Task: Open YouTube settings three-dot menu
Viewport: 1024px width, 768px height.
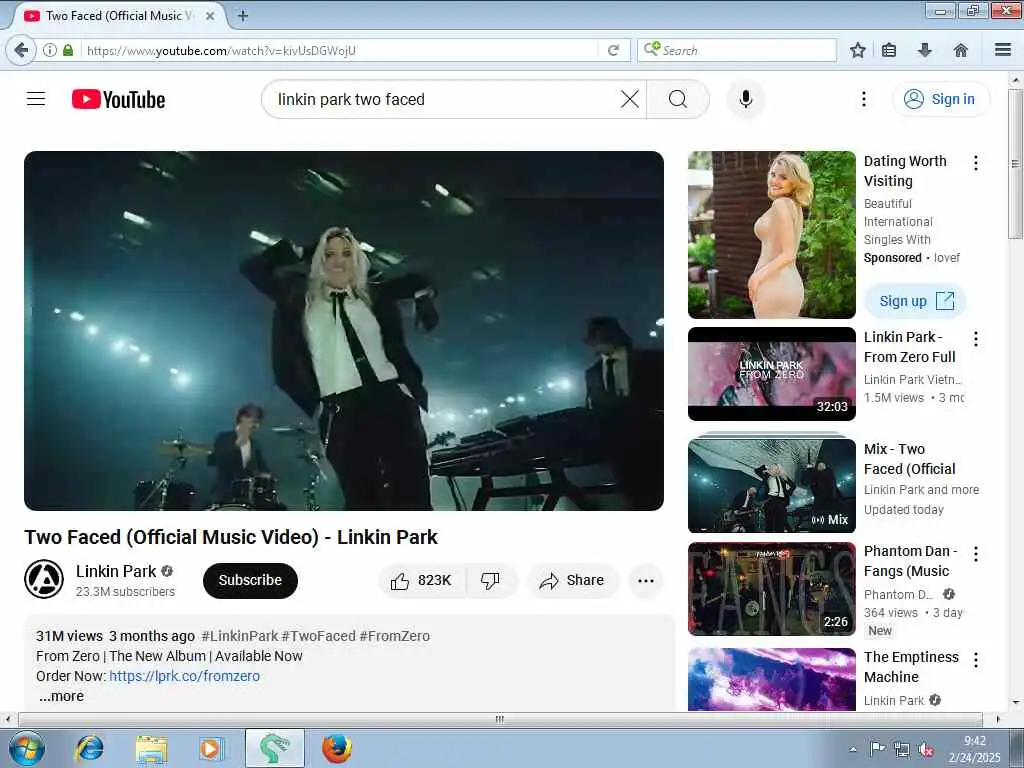Action: pos(864,99)
